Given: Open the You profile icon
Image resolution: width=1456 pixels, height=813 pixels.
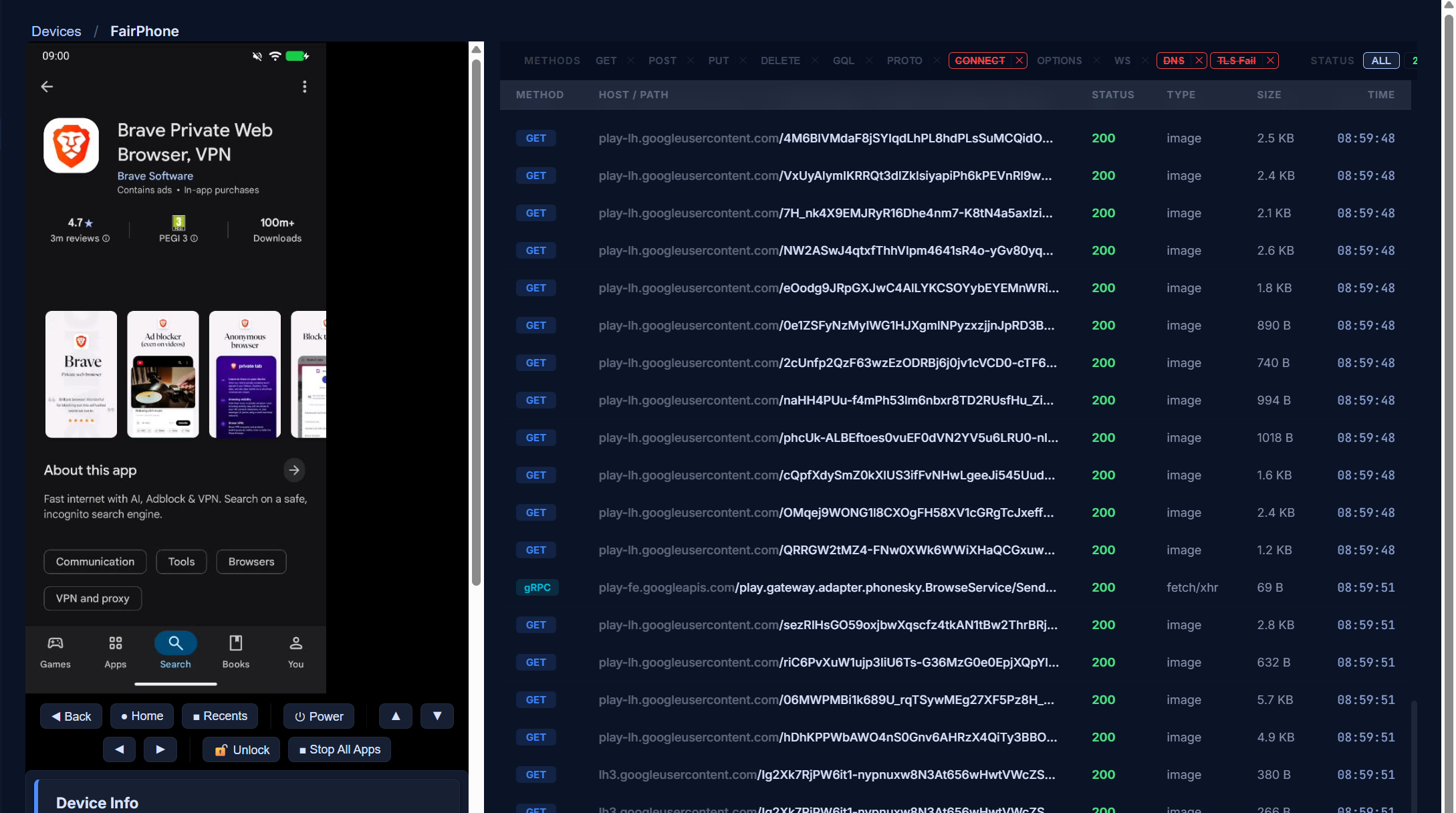Looking at the screenshot, I should pyautogui.click(x=295, y=644).
